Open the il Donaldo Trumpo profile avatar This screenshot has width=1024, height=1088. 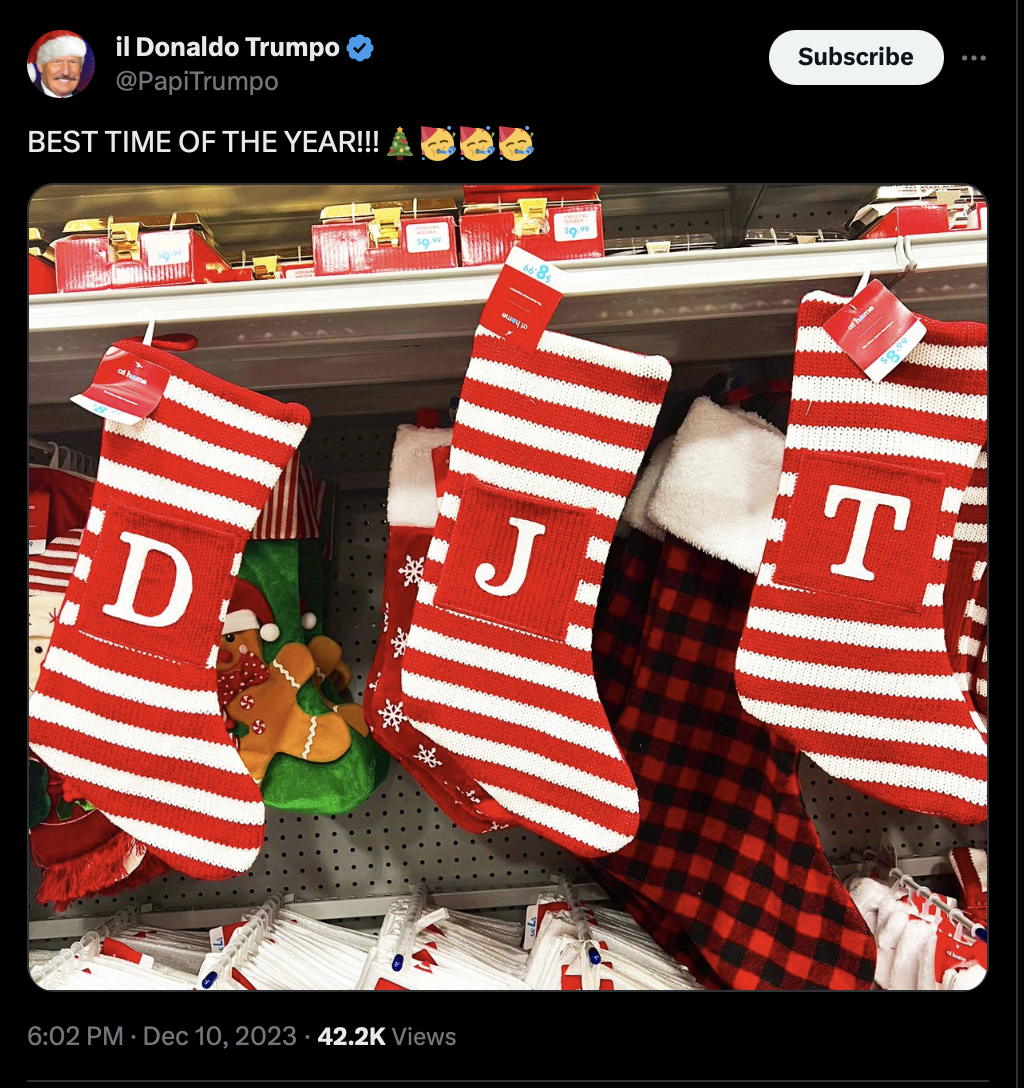[61, 64]
